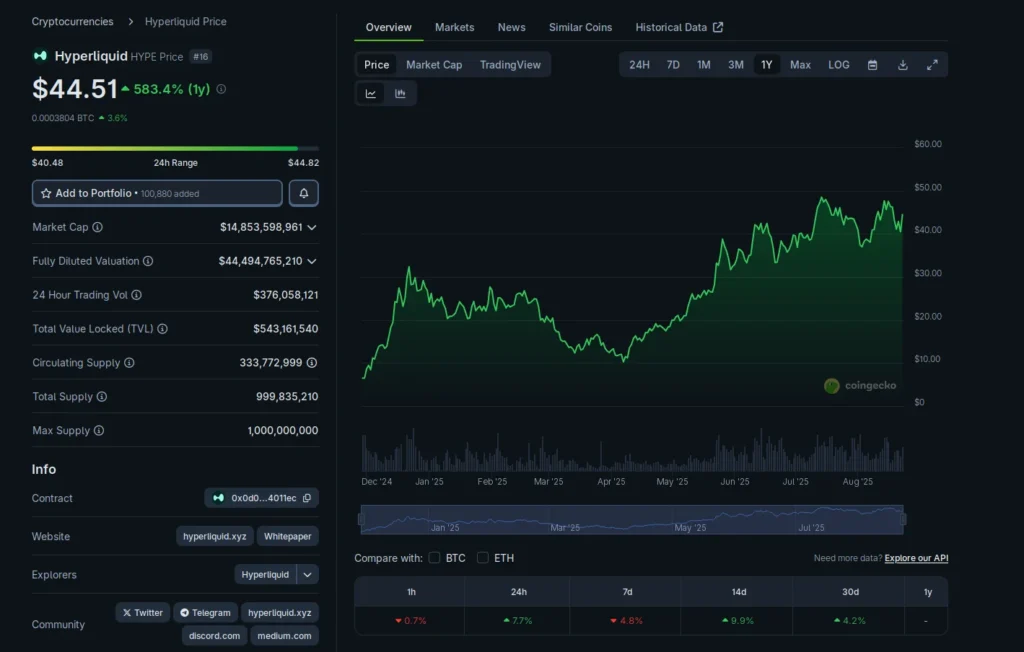Image resolution: width=1024 pixels, height=652 pixels.
Task: Switch to the Overview tab
Action: click(389, 27)
